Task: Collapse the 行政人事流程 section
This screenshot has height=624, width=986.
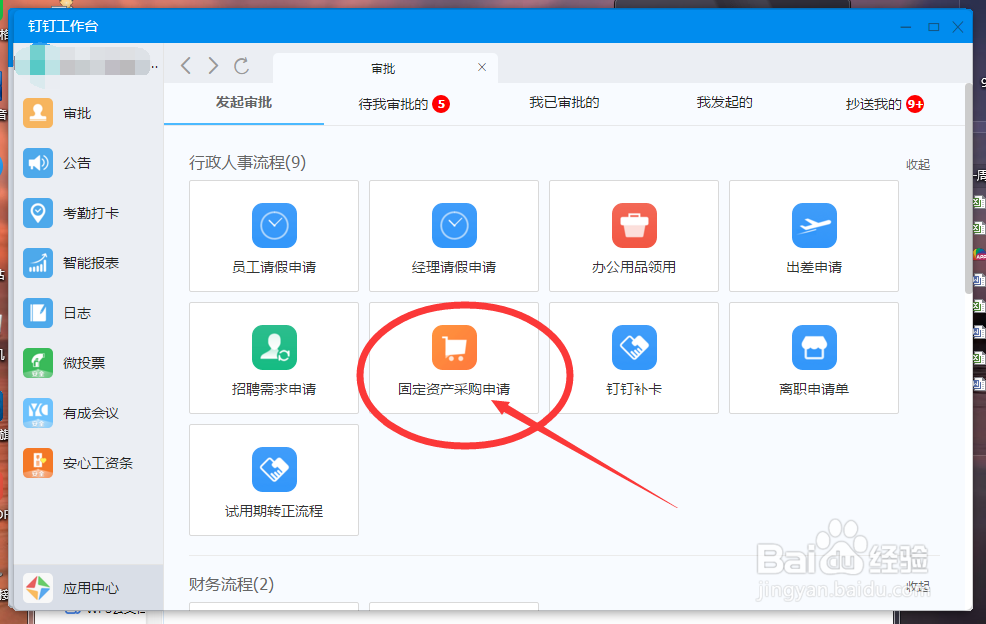Action: click(917, 163)
